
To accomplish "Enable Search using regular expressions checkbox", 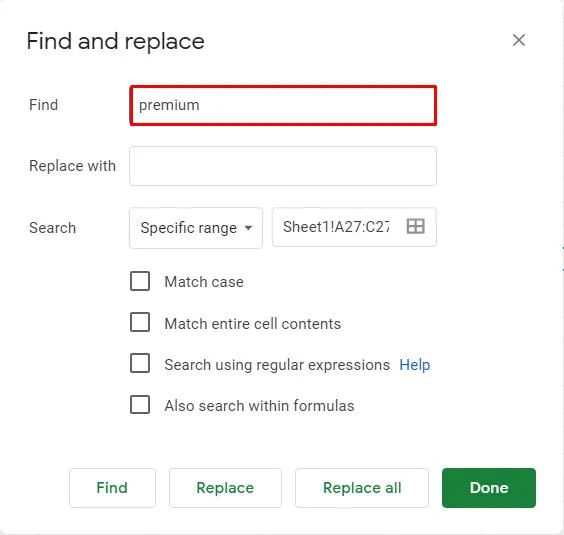I will 140,363.
